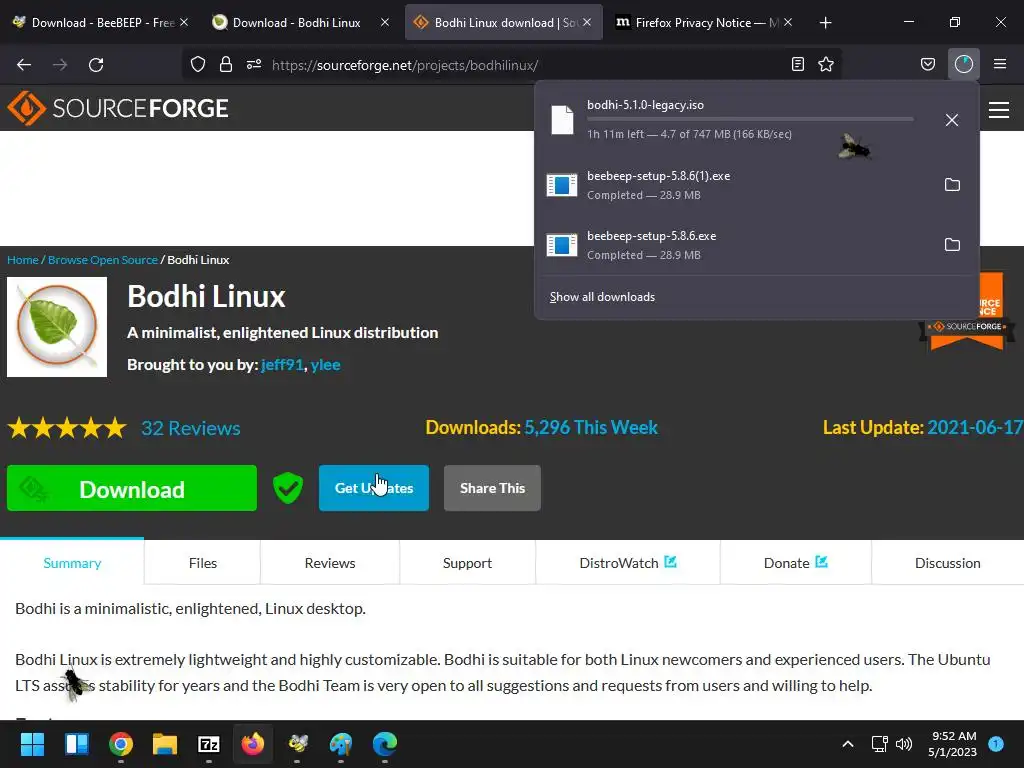
Task: Open the Paint palette app in taskbar
Action: 341,744
